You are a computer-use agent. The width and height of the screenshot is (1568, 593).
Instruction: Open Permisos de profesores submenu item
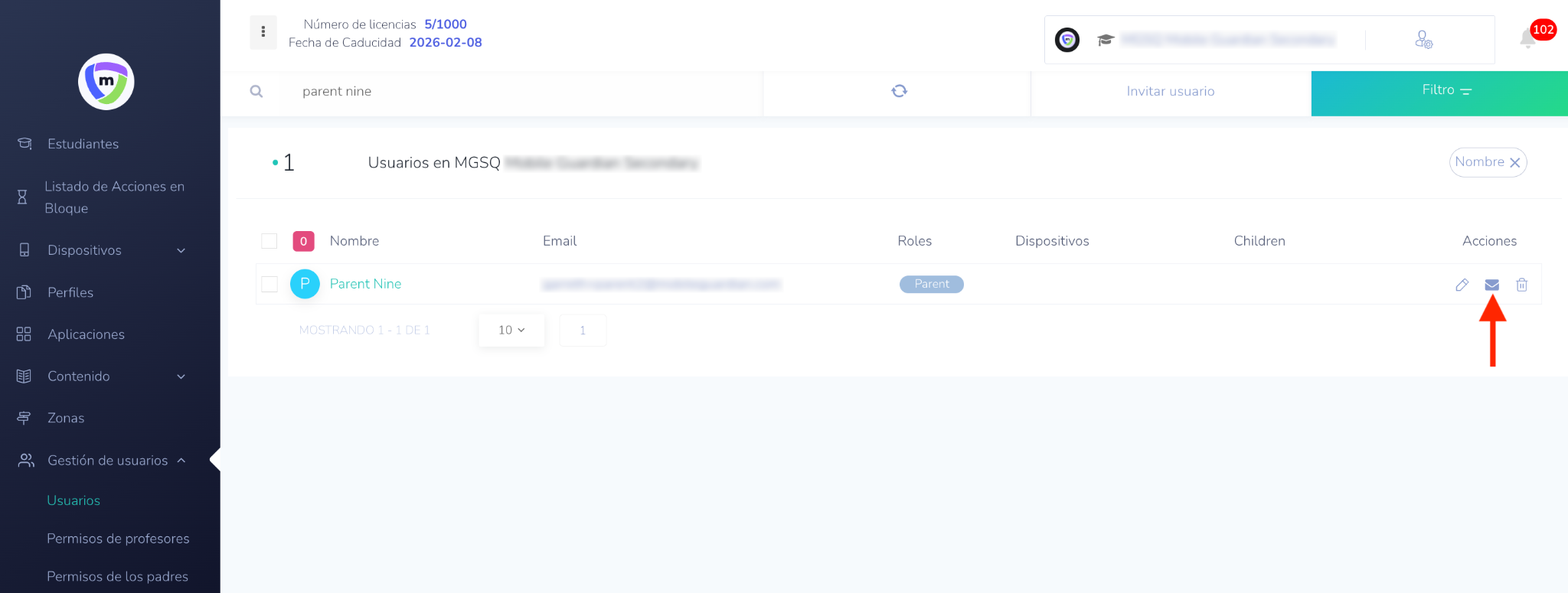(118, 539)
